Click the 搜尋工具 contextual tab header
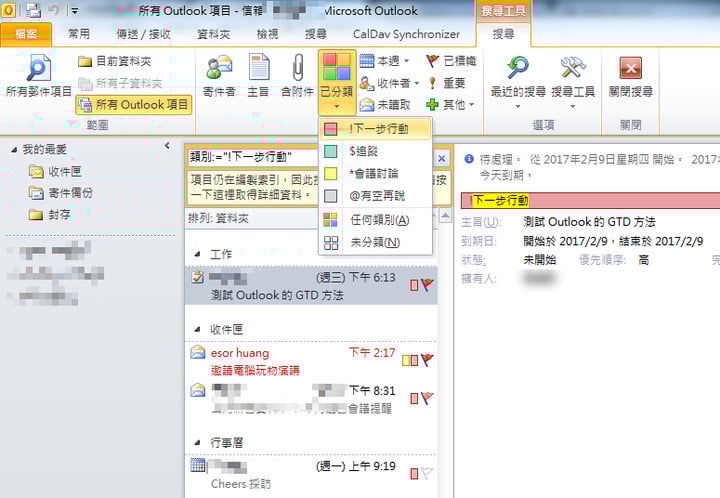The image size is (720, 498). point(504,11)
